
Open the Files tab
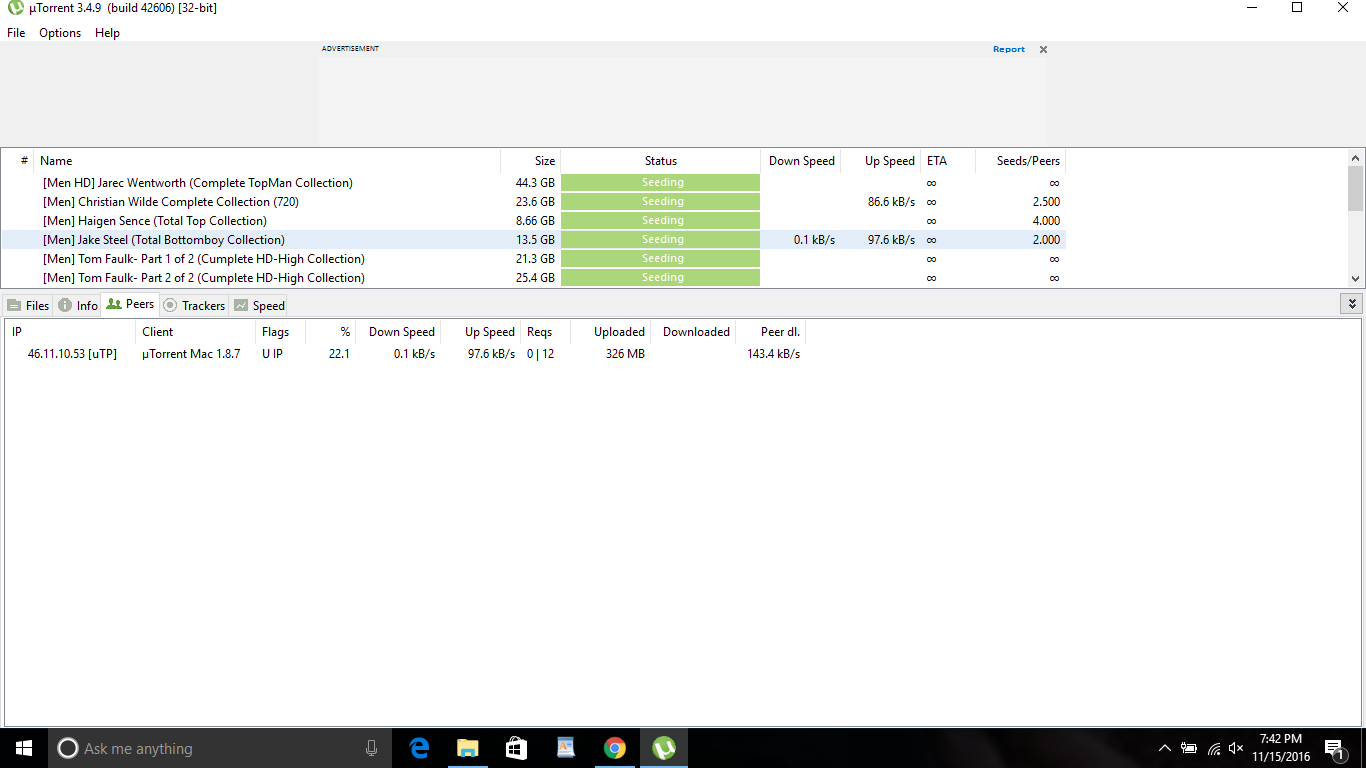pos(28,305)
